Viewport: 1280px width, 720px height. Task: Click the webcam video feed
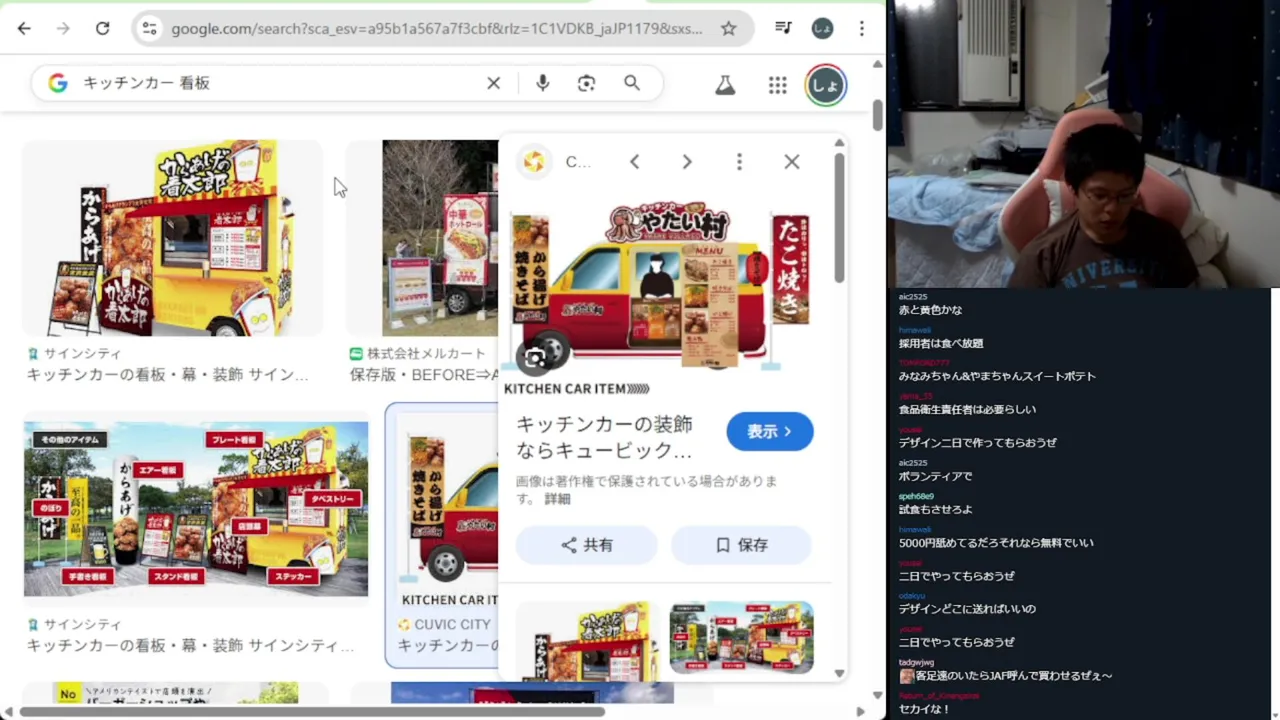[x=1083, y=144]
